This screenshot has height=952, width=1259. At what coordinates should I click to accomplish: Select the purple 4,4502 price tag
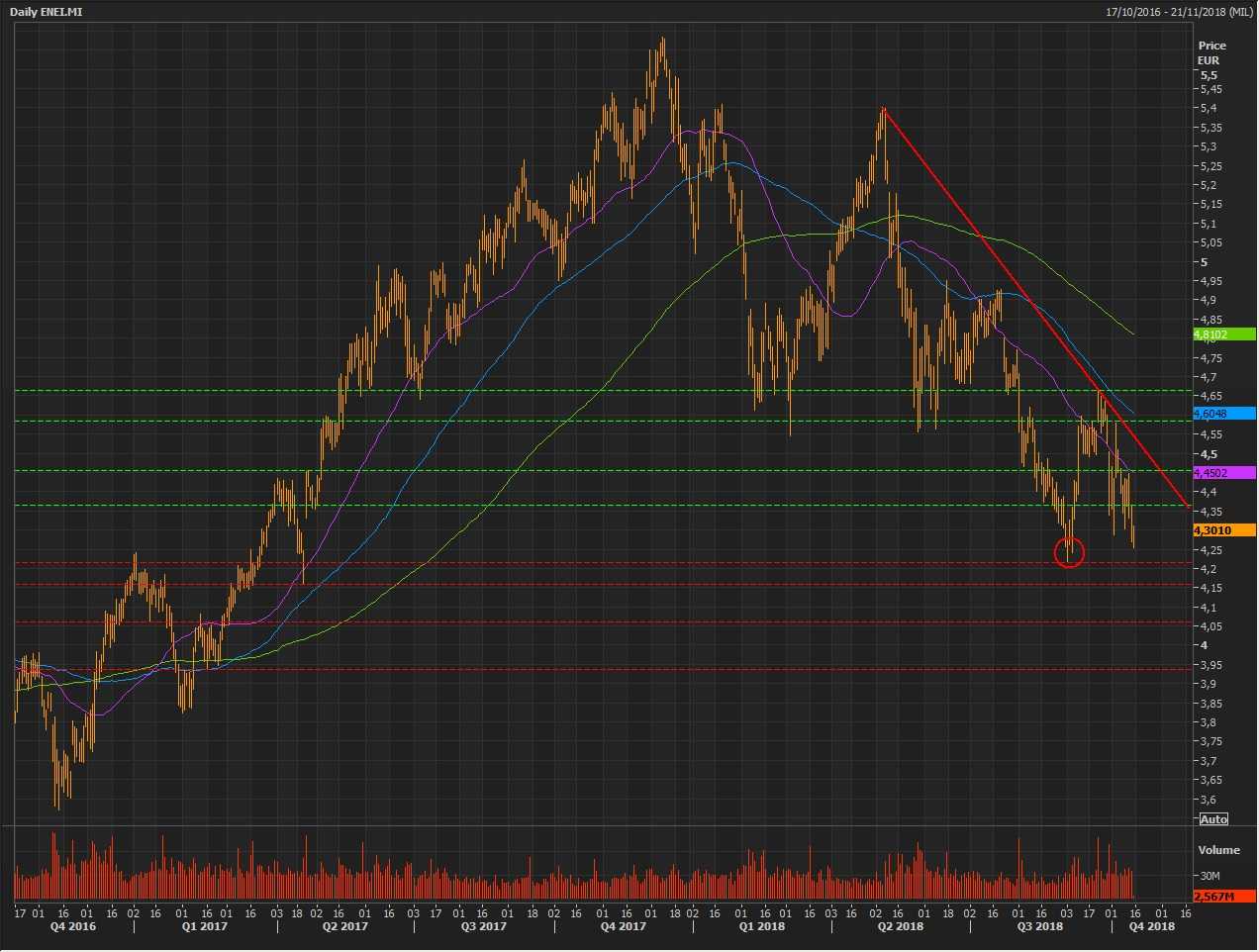[x=1223, y=473]
